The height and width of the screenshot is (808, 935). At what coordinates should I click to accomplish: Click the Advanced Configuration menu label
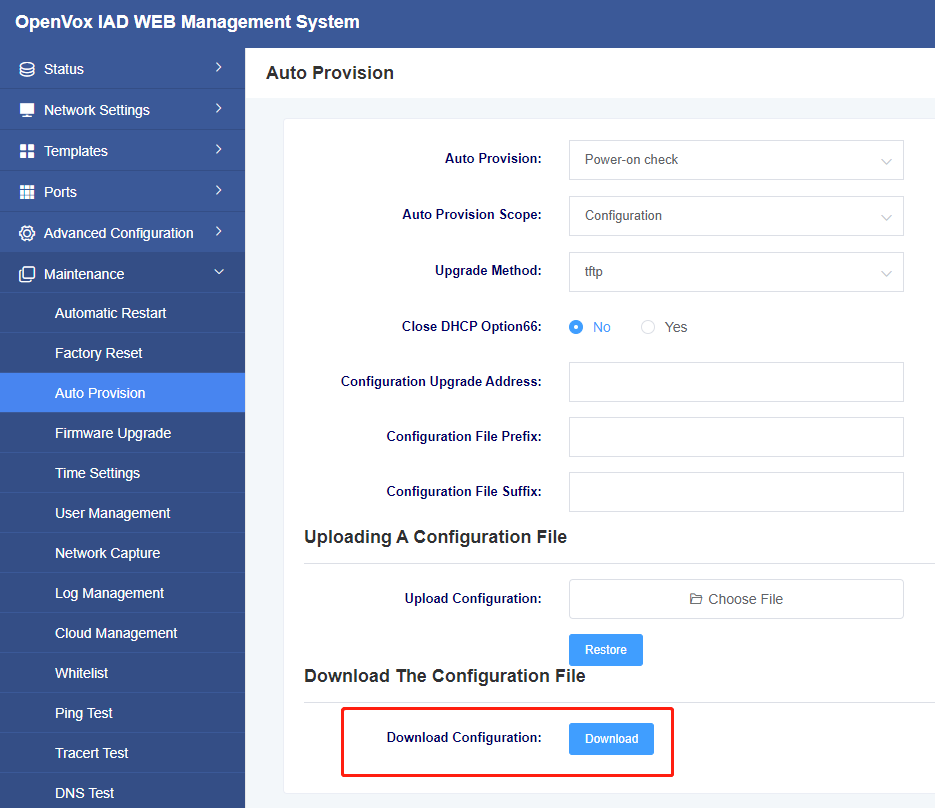[x=119, y=233]
